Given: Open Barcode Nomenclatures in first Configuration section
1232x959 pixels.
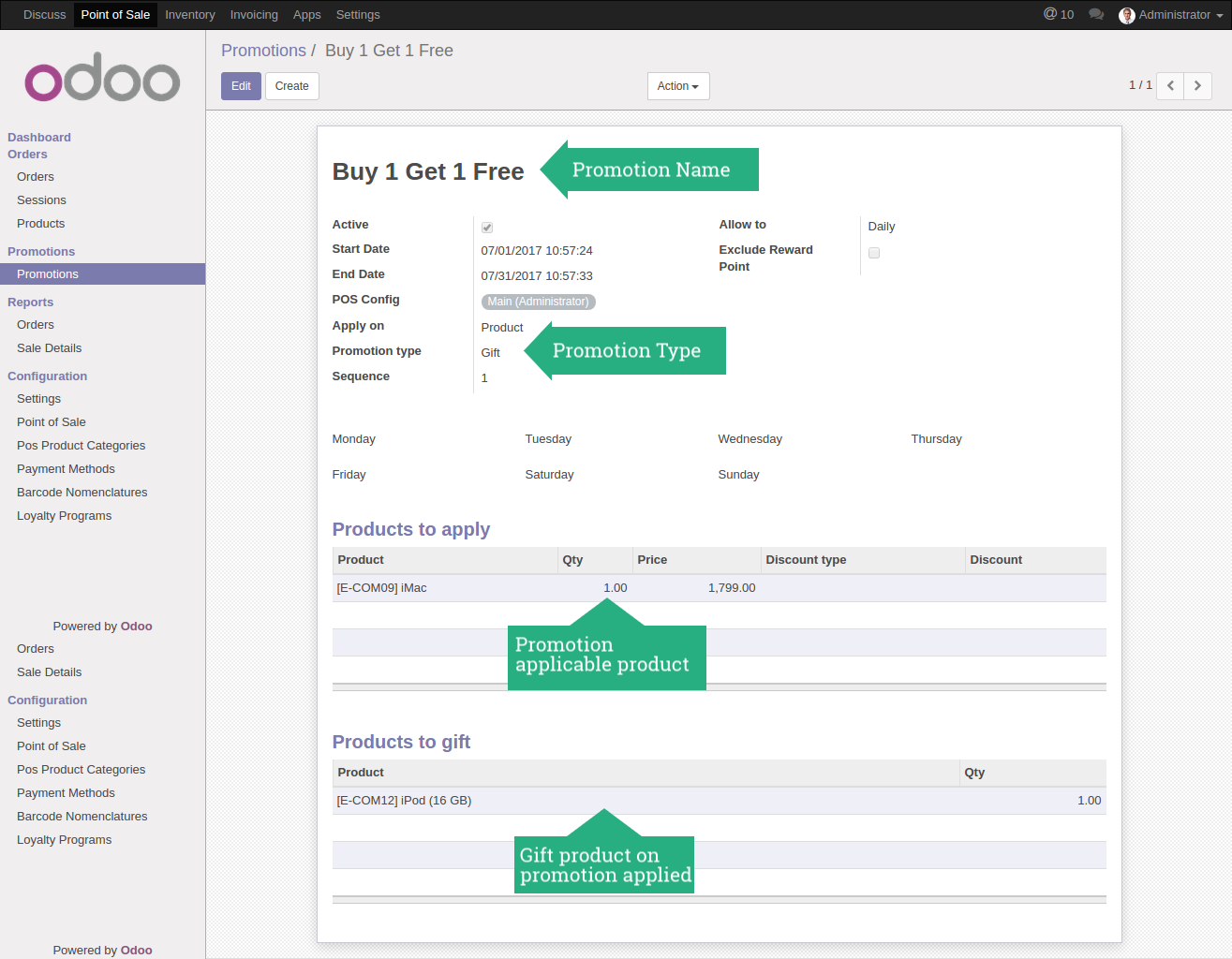Looking at the screenshot, I should click(82, 493).
